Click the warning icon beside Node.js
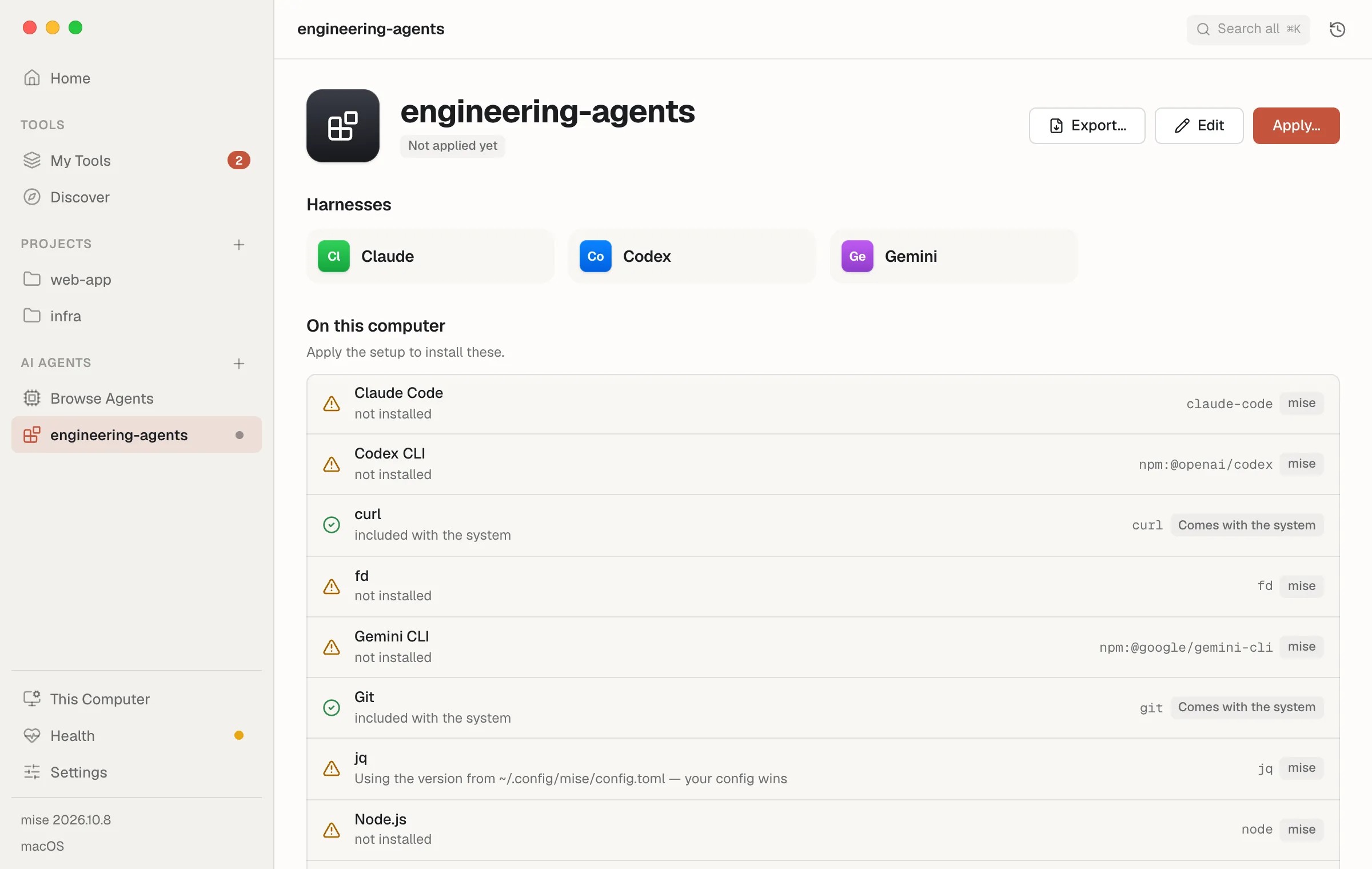This screenshot has width=1372, height=869. 332,830
